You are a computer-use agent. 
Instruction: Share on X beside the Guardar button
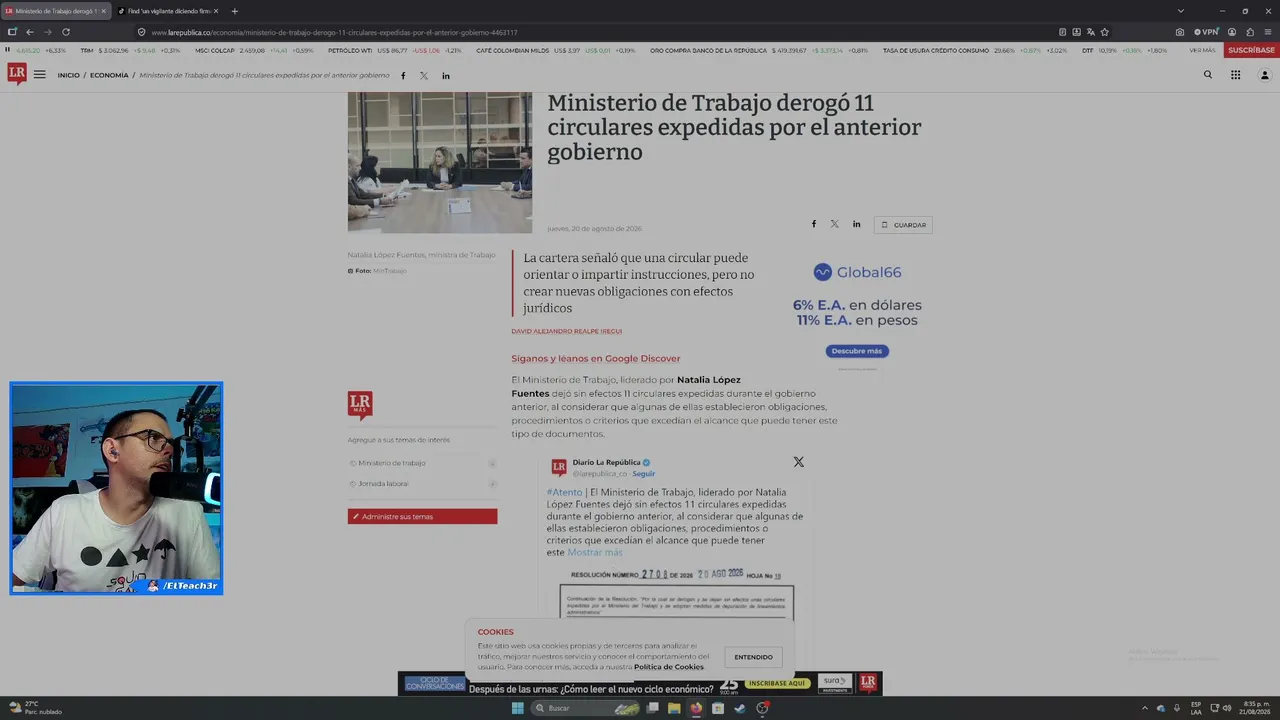click(834, 224)
